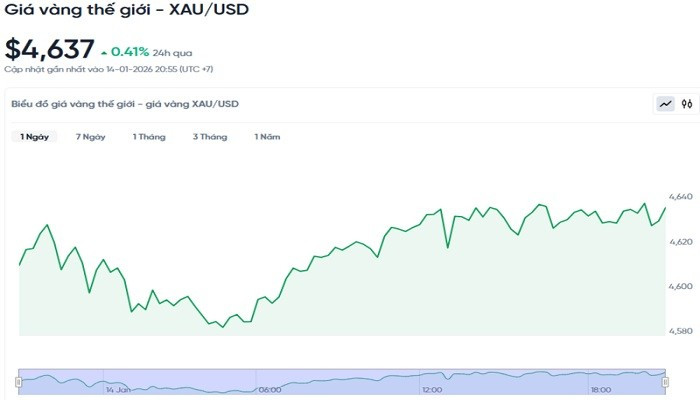Click the 12:00 marker in navigator
The height and width of the screenshot is (400, 700).
[432, 389]
